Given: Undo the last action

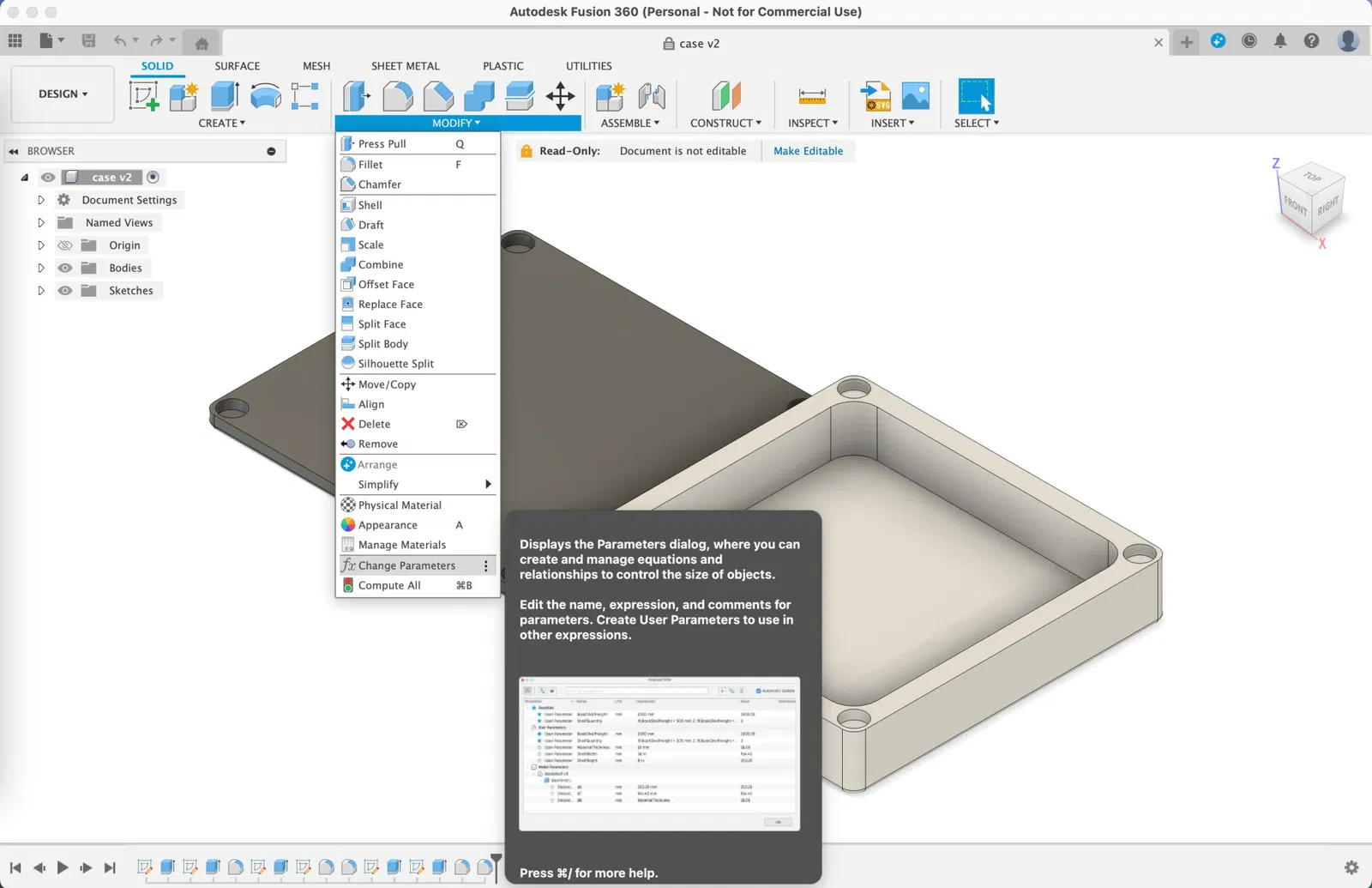Looking at the screenshot, I should point(120,40).
